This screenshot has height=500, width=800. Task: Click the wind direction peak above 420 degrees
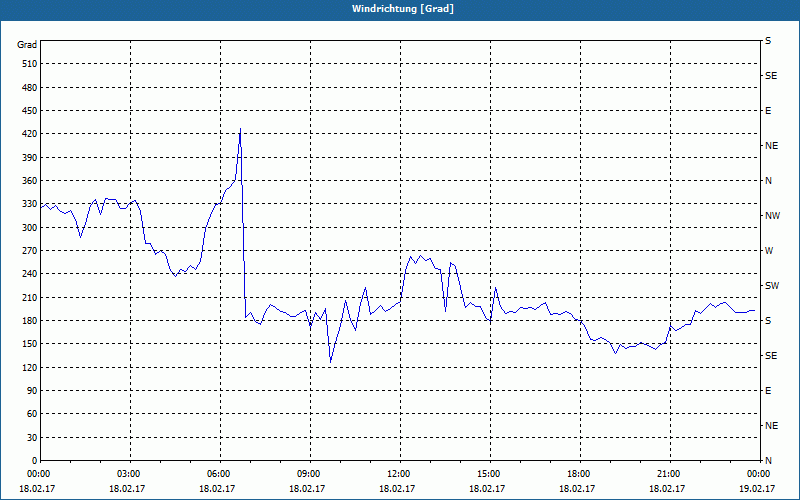(240, 129)
